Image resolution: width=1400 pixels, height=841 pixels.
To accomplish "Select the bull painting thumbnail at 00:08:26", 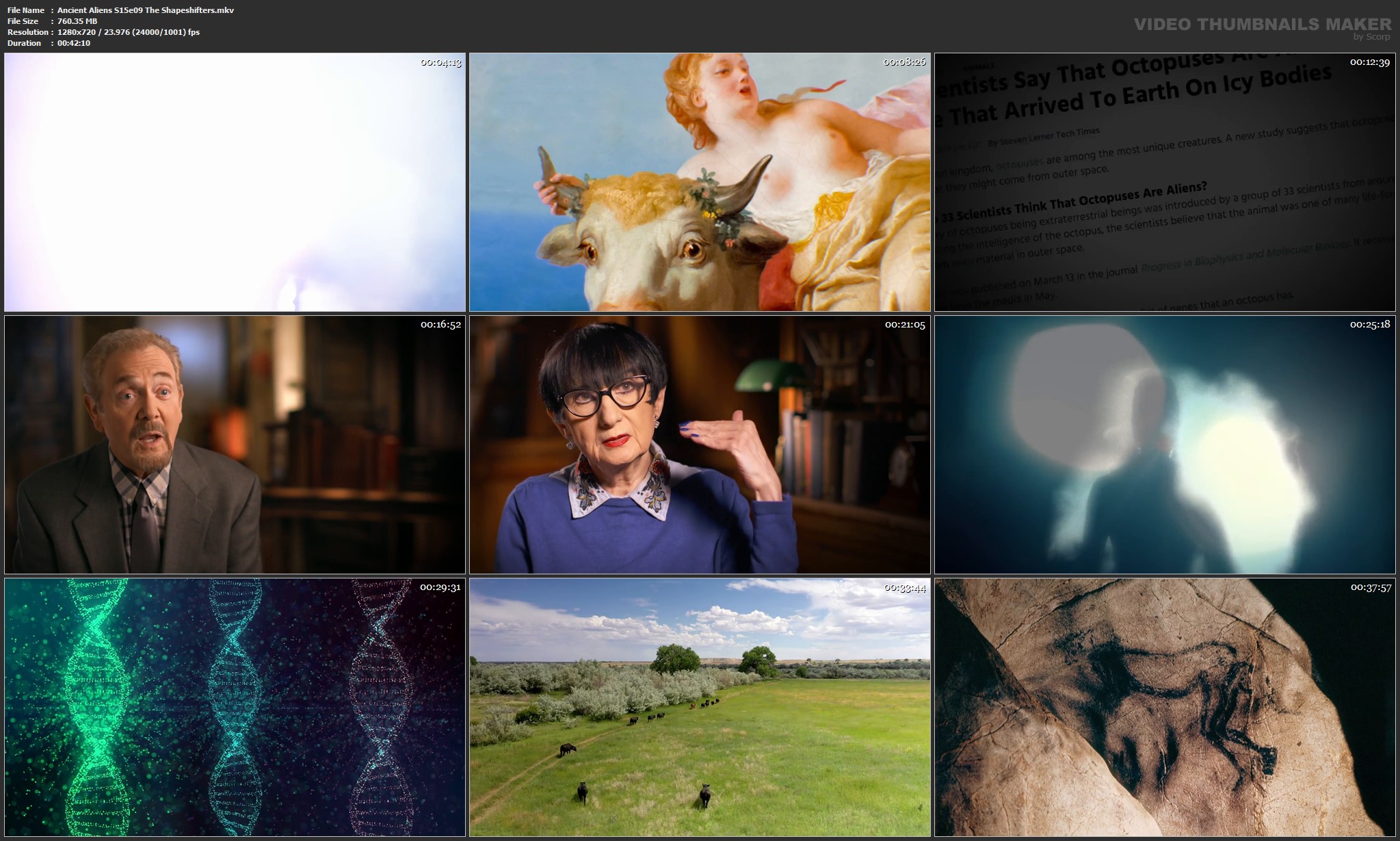I will tap(700, 182).
